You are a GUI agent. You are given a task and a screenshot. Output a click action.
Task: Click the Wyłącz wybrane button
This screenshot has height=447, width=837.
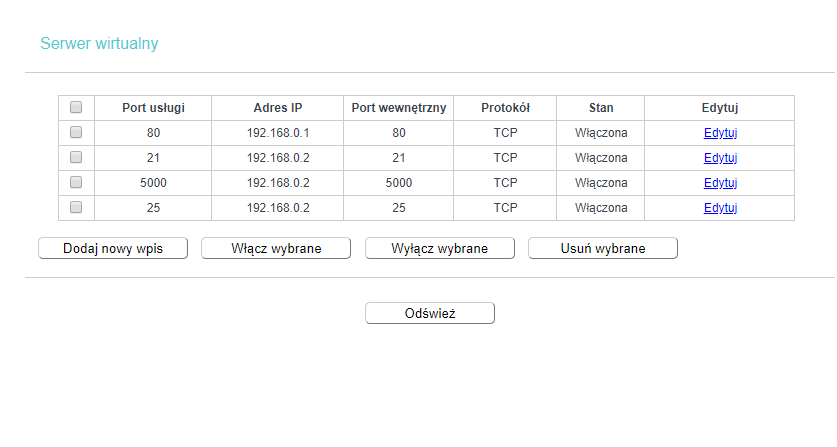(440, 248)
